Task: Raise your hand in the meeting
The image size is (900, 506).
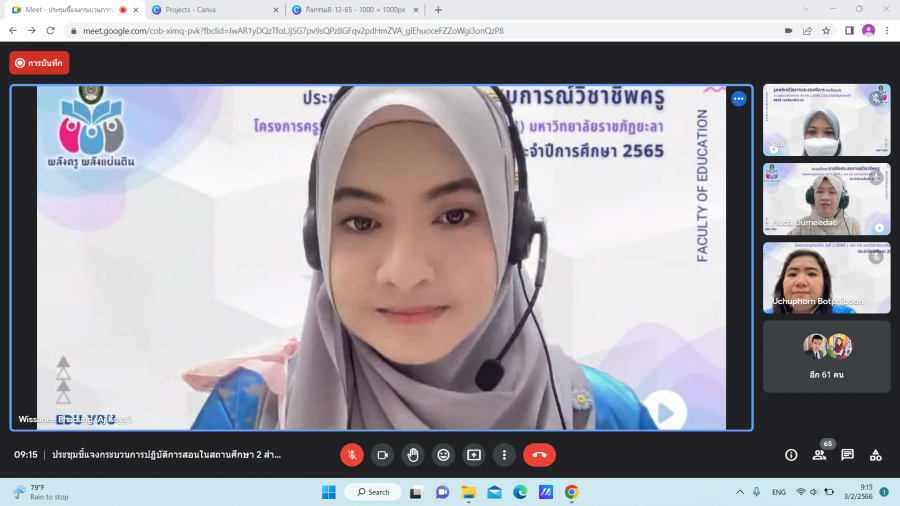Action: pyautogui.click(x=413, y=455)
